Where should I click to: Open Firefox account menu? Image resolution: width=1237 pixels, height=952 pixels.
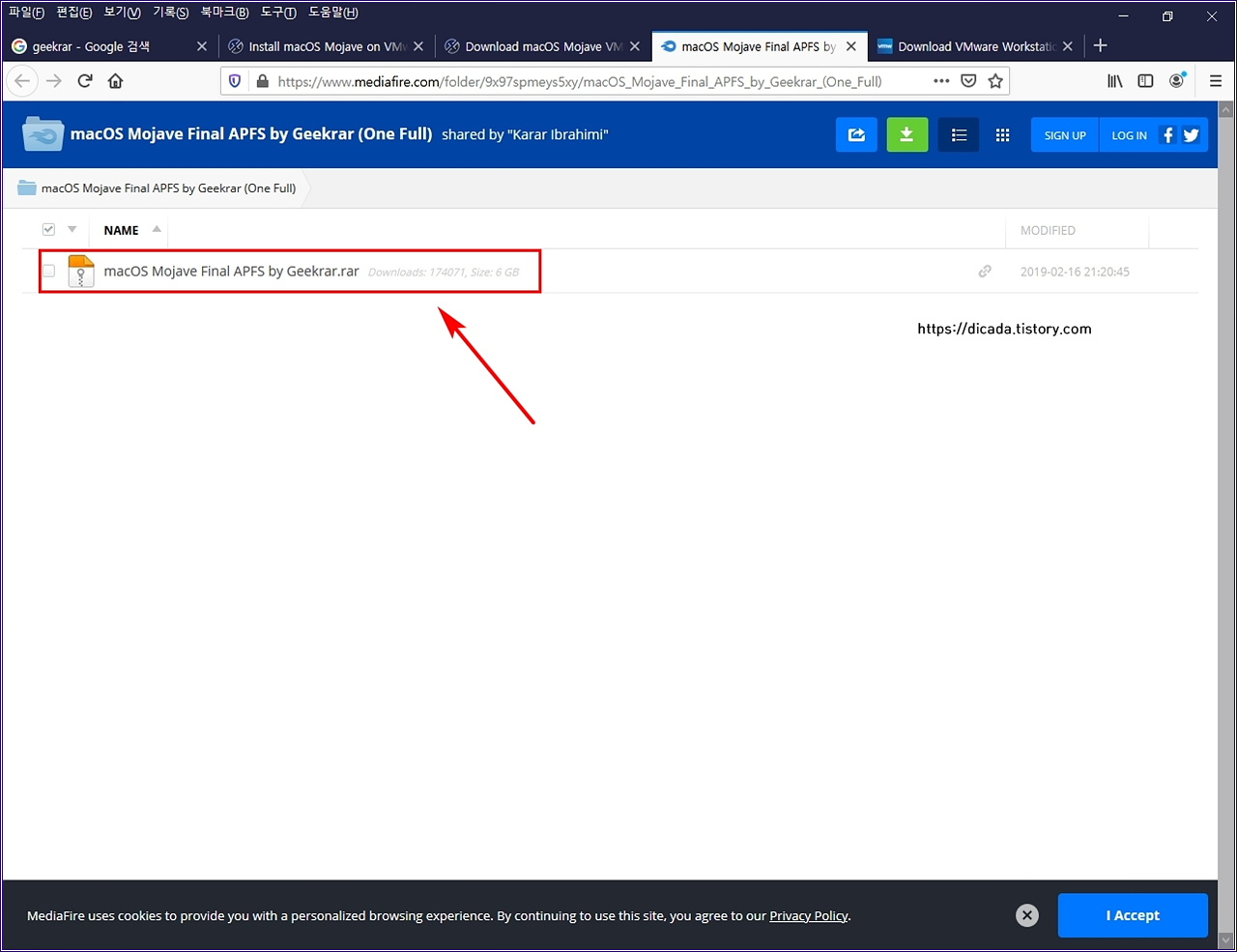pos(1177,81)
